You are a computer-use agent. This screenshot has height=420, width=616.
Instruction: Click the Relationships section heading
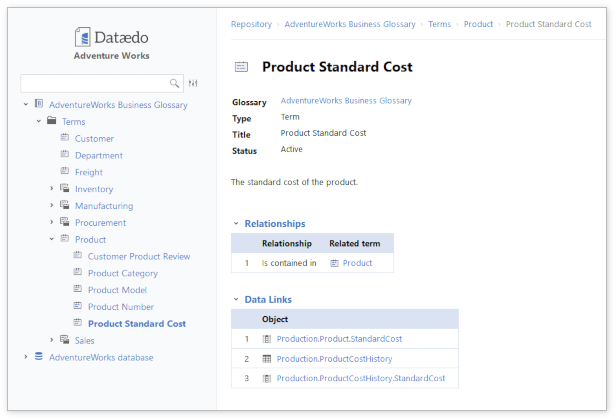tap(275, 224)
